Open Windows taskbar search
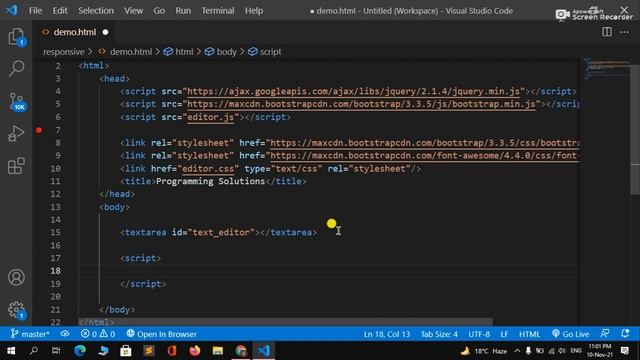The width and height of the screenshot is (640, 360). (x=34, y=351)
